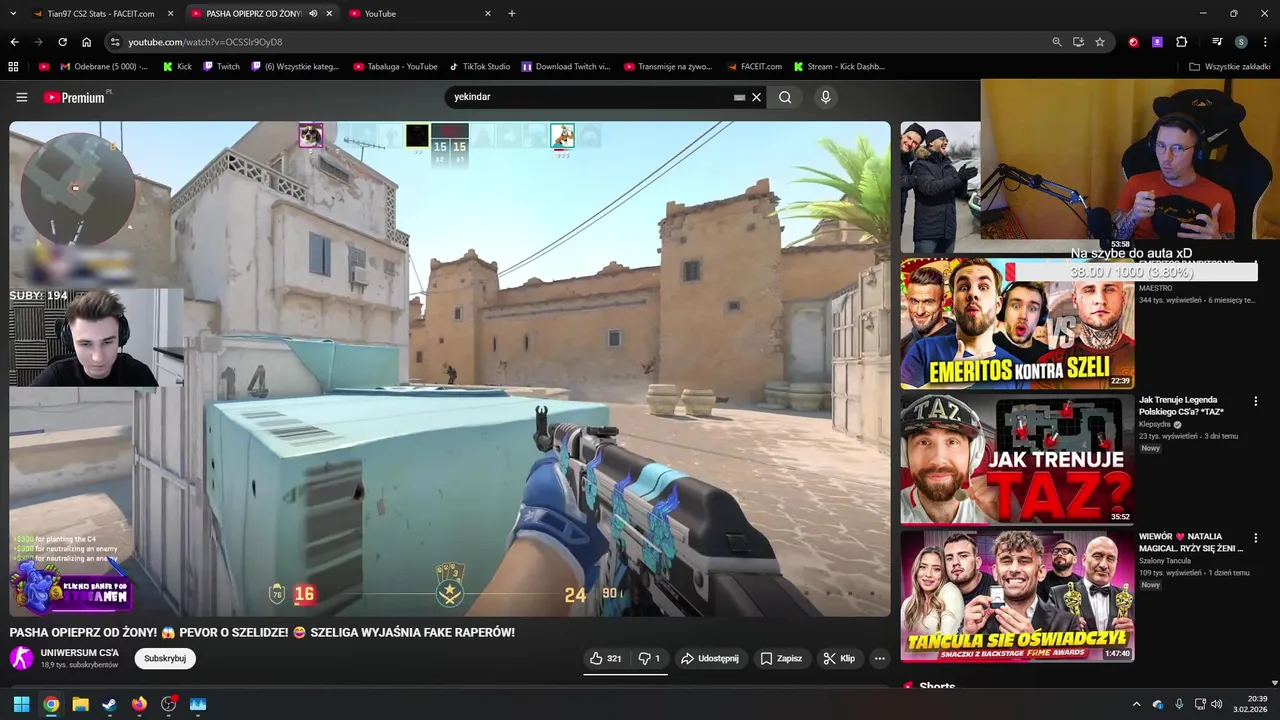The image size is (1280, 720).
Task: Reload the current page
Action: 62,42
